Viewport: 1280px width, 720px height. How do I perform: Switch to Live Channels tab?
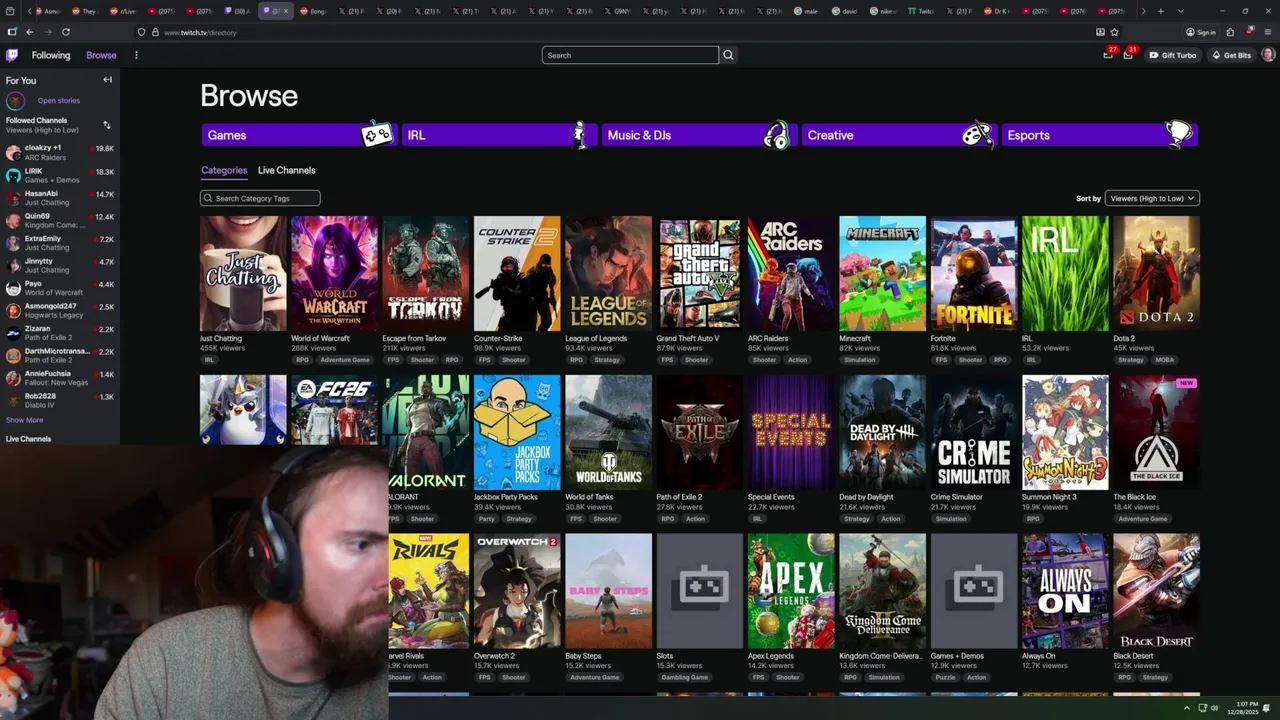(286, 170)
